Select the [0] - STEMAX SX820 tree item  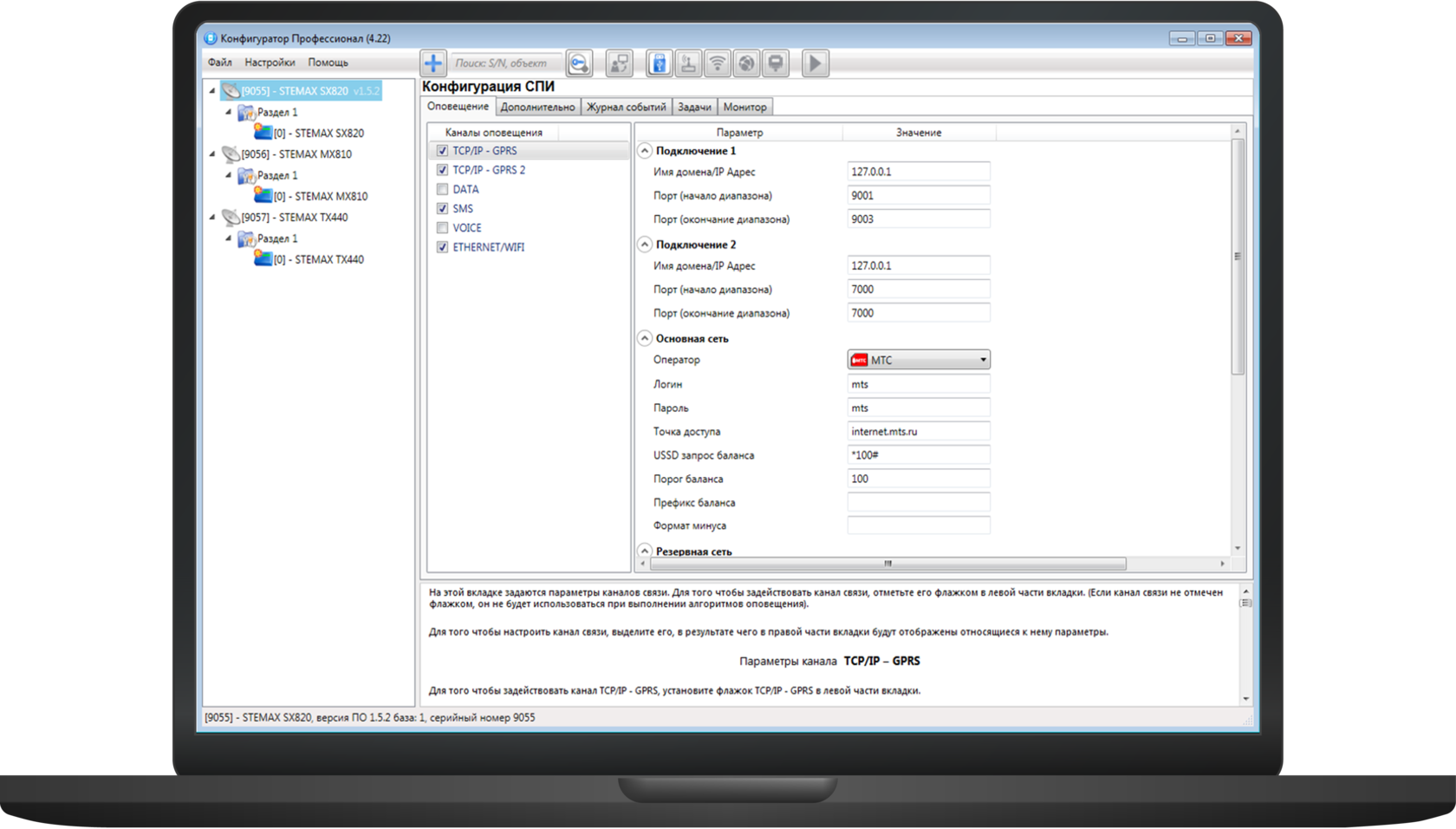(x=319, y=134)
